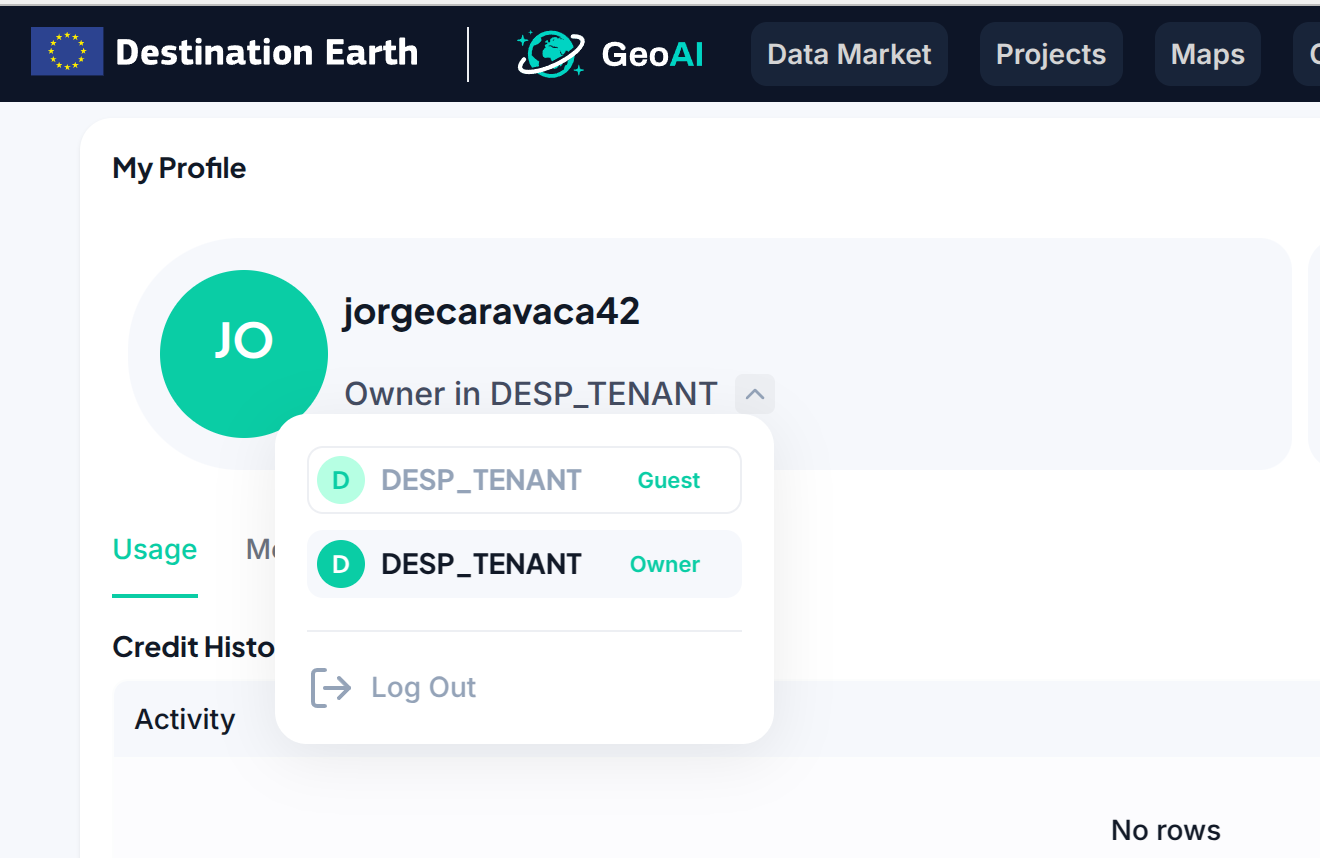The image size is (1320, 858).
Task: Click the Log Out arrow icon
Action: [x=330, y=687]
